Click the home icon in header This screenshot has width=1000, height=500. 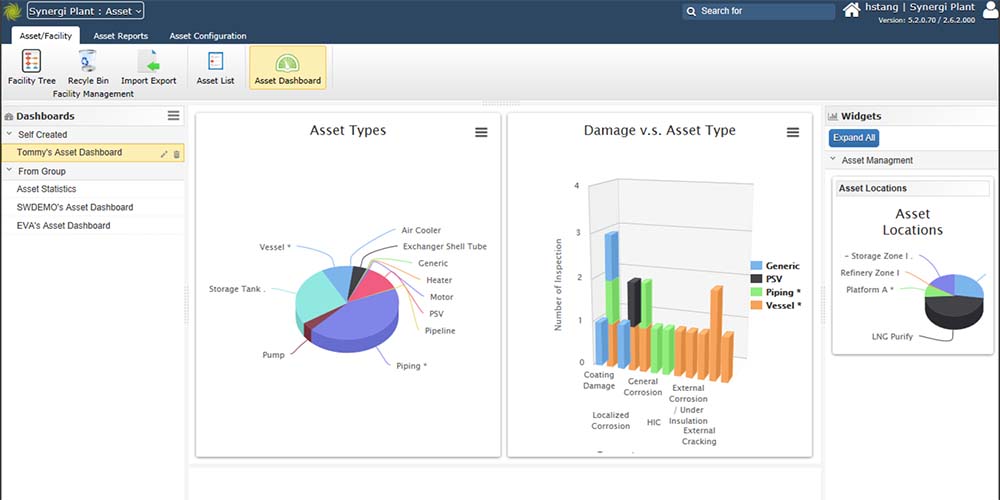point(852,10)
